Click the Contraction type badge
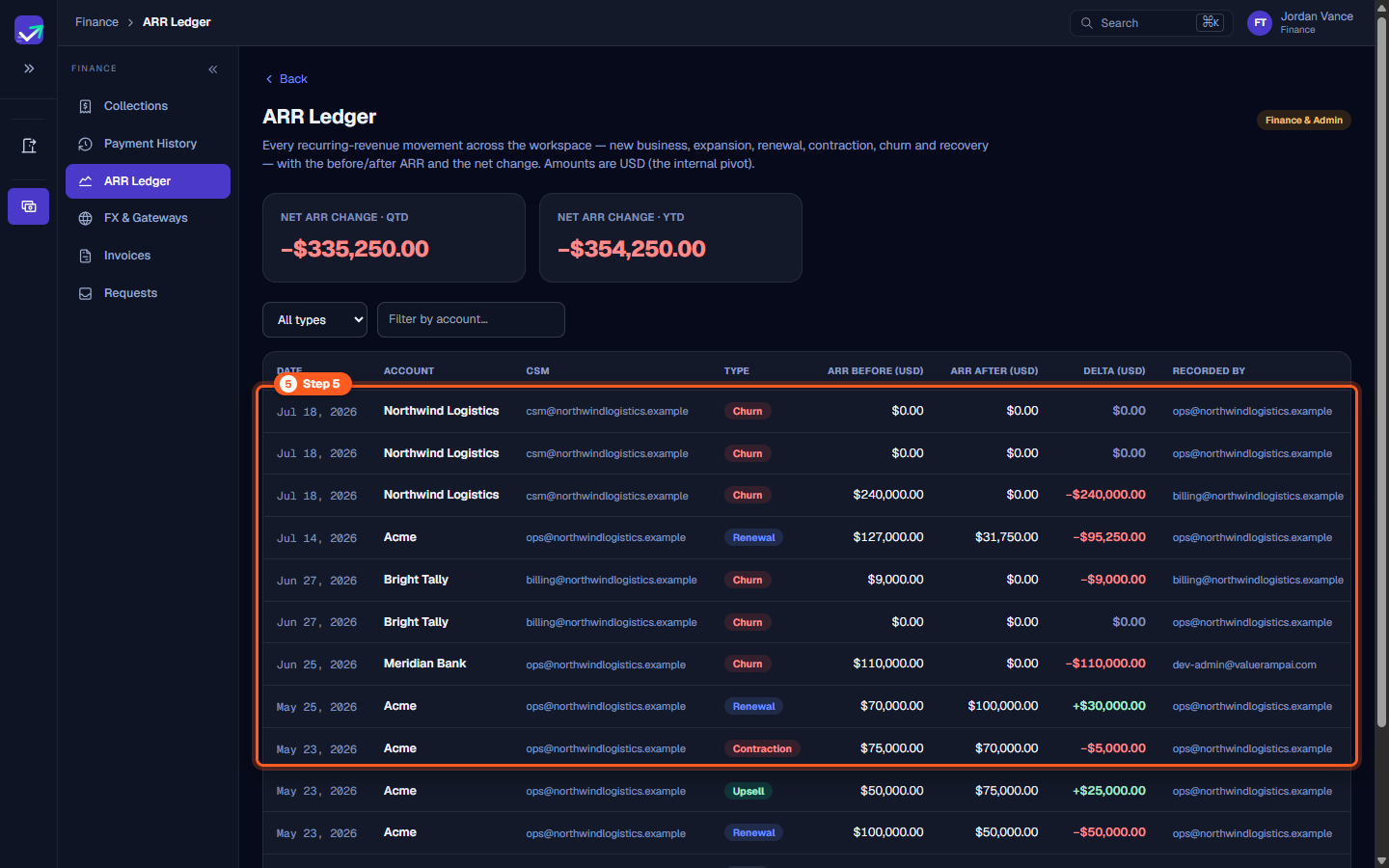 [x=762, y=749]
